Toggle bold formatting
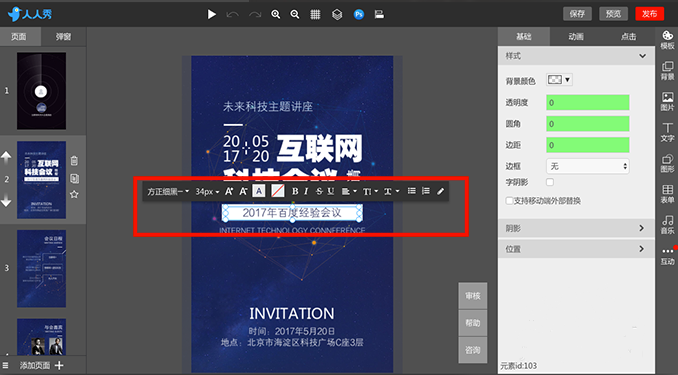Image resolution: width=678 pixels, height=375 pixels. (x=295, y=191)
